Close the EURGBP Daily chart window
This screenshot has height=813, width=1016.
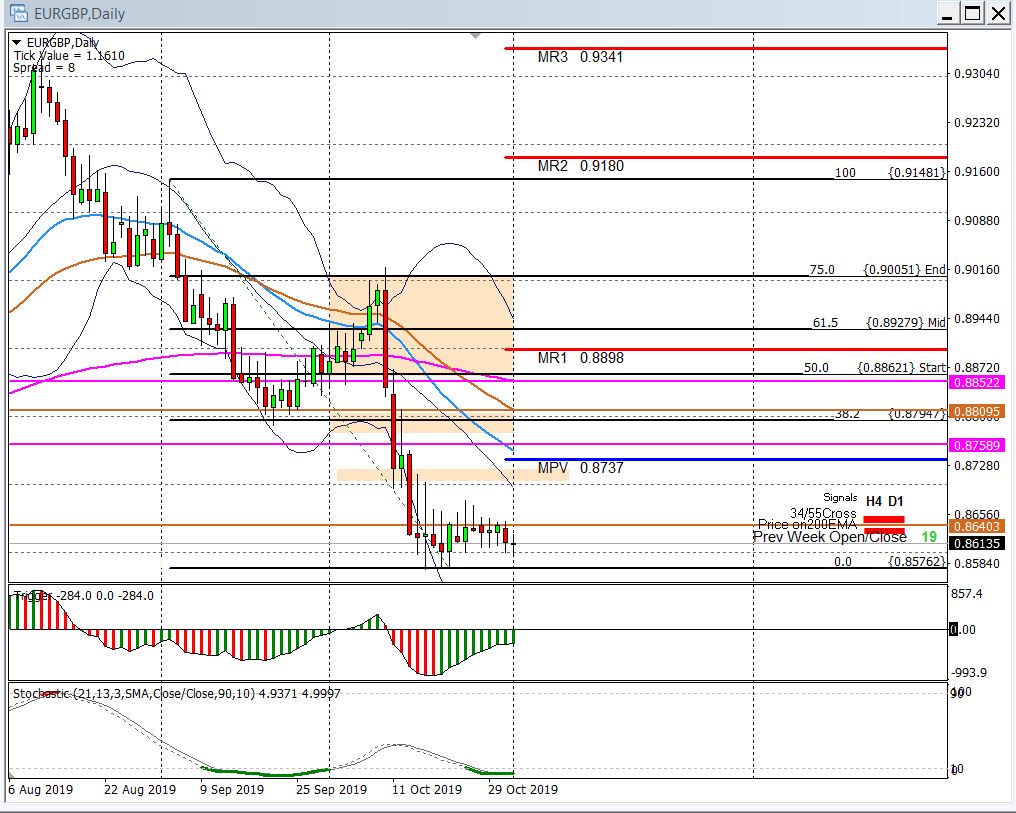click(x=998, y=13)
